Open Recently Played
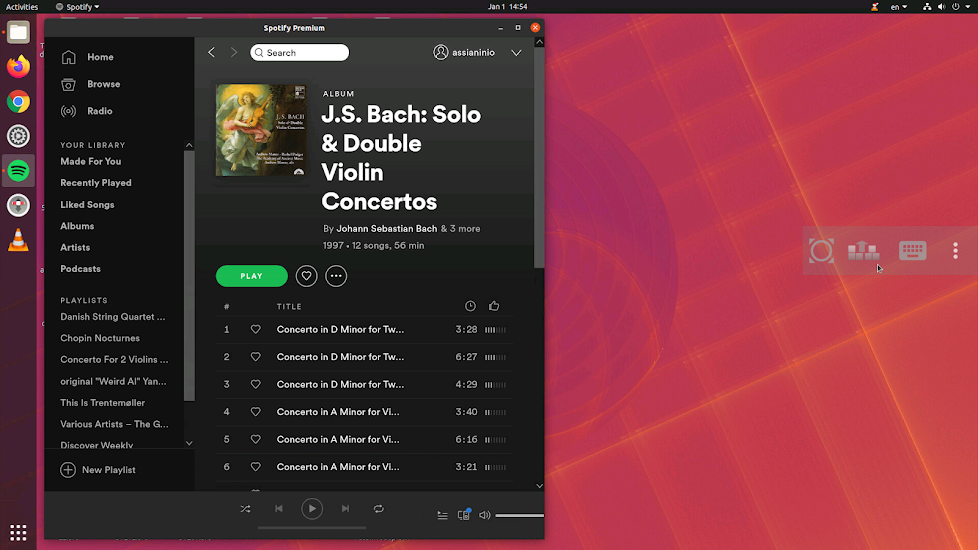Image resolution: width=978 pixels, height=550 pixels. point(95,183)
